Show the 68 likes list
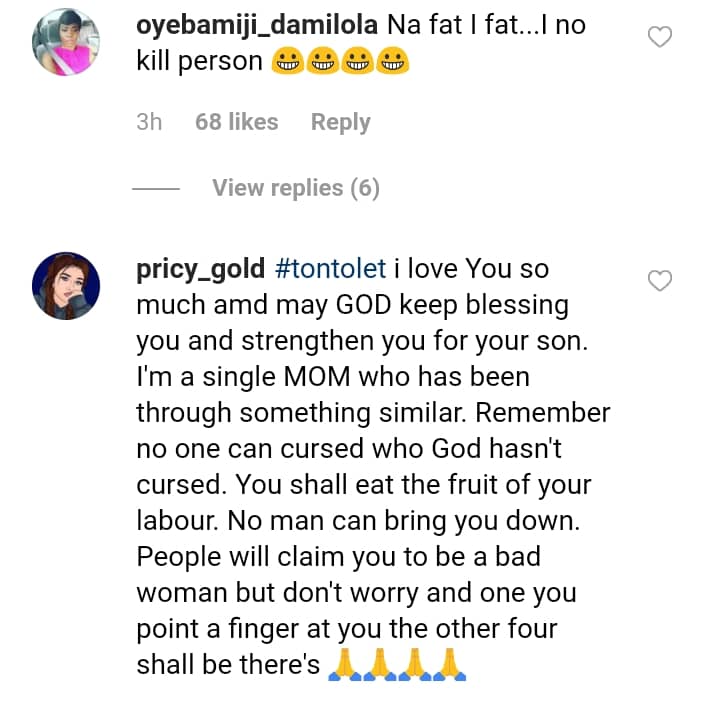 [237, 122]
